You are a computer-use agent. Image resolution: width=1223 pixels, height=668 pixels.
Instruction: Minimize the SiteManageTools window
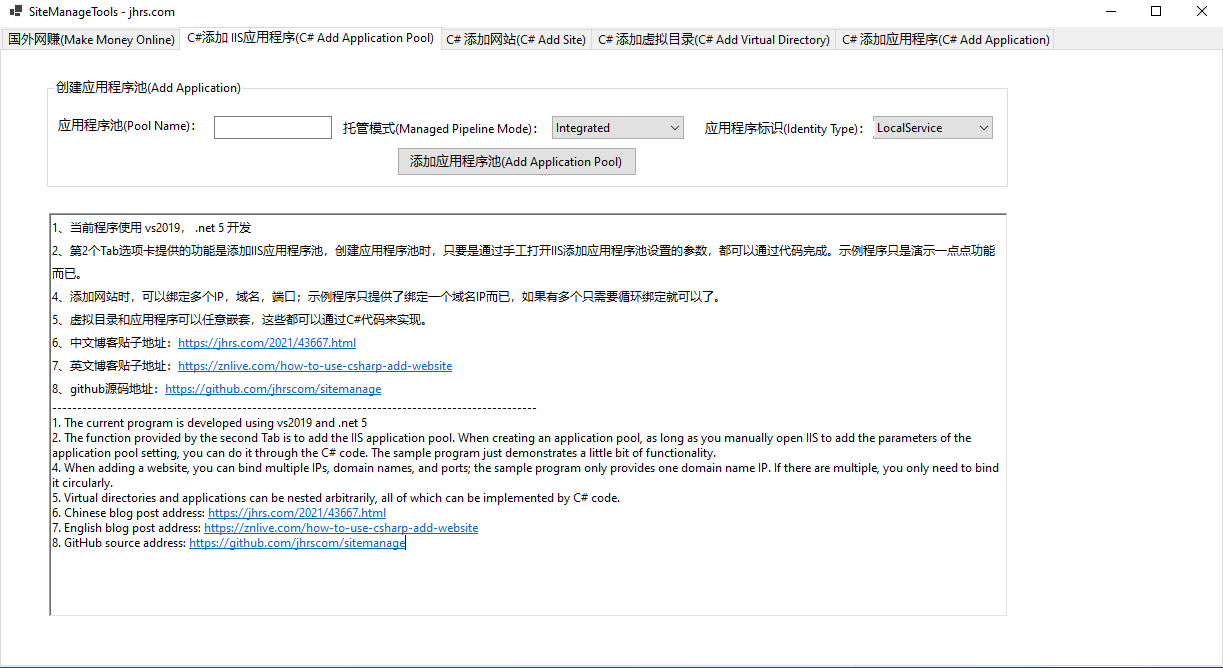1109,12
